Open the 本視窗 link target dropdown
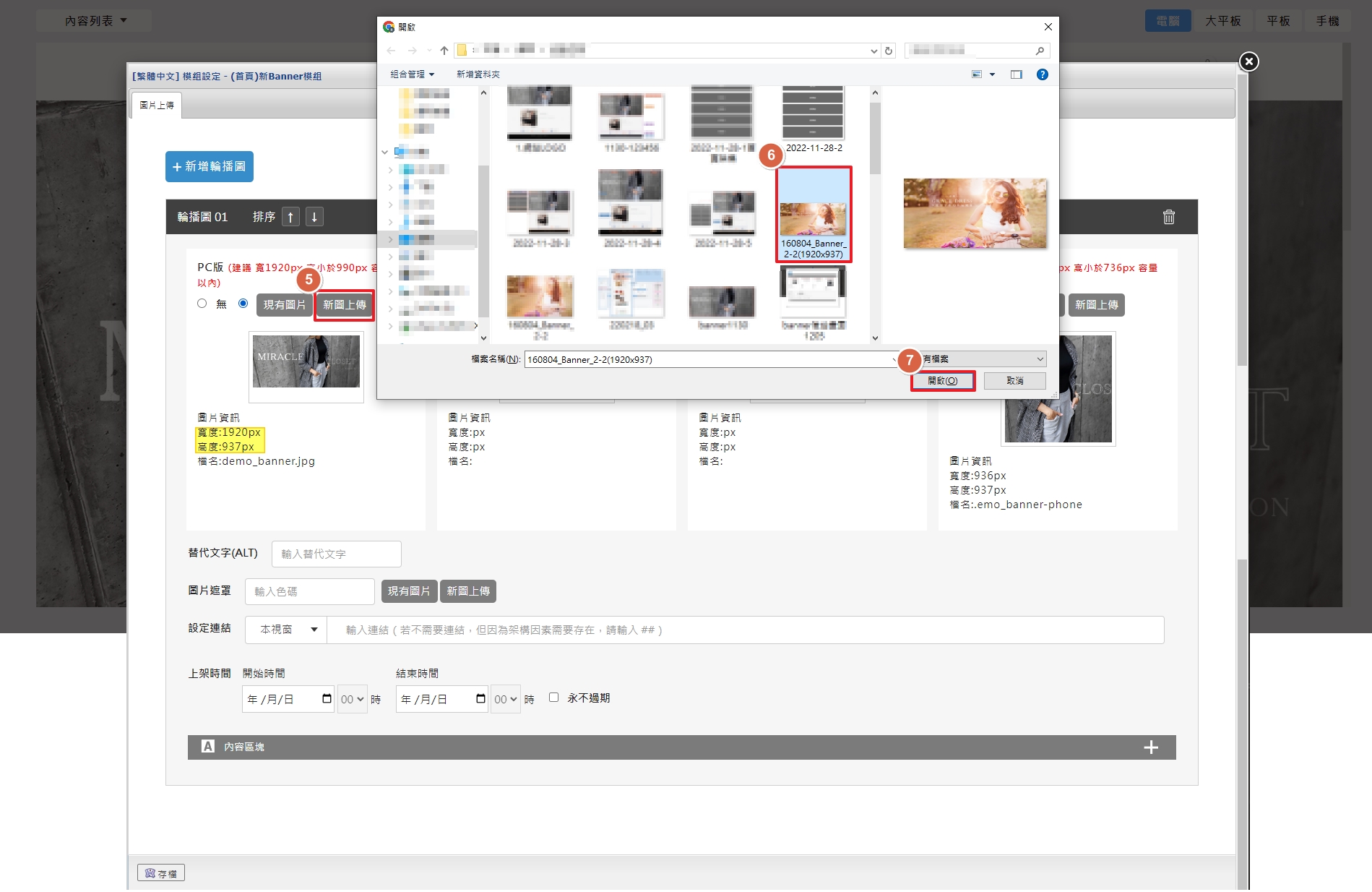The image size is (1372, 892). click(x=288, y=630)
